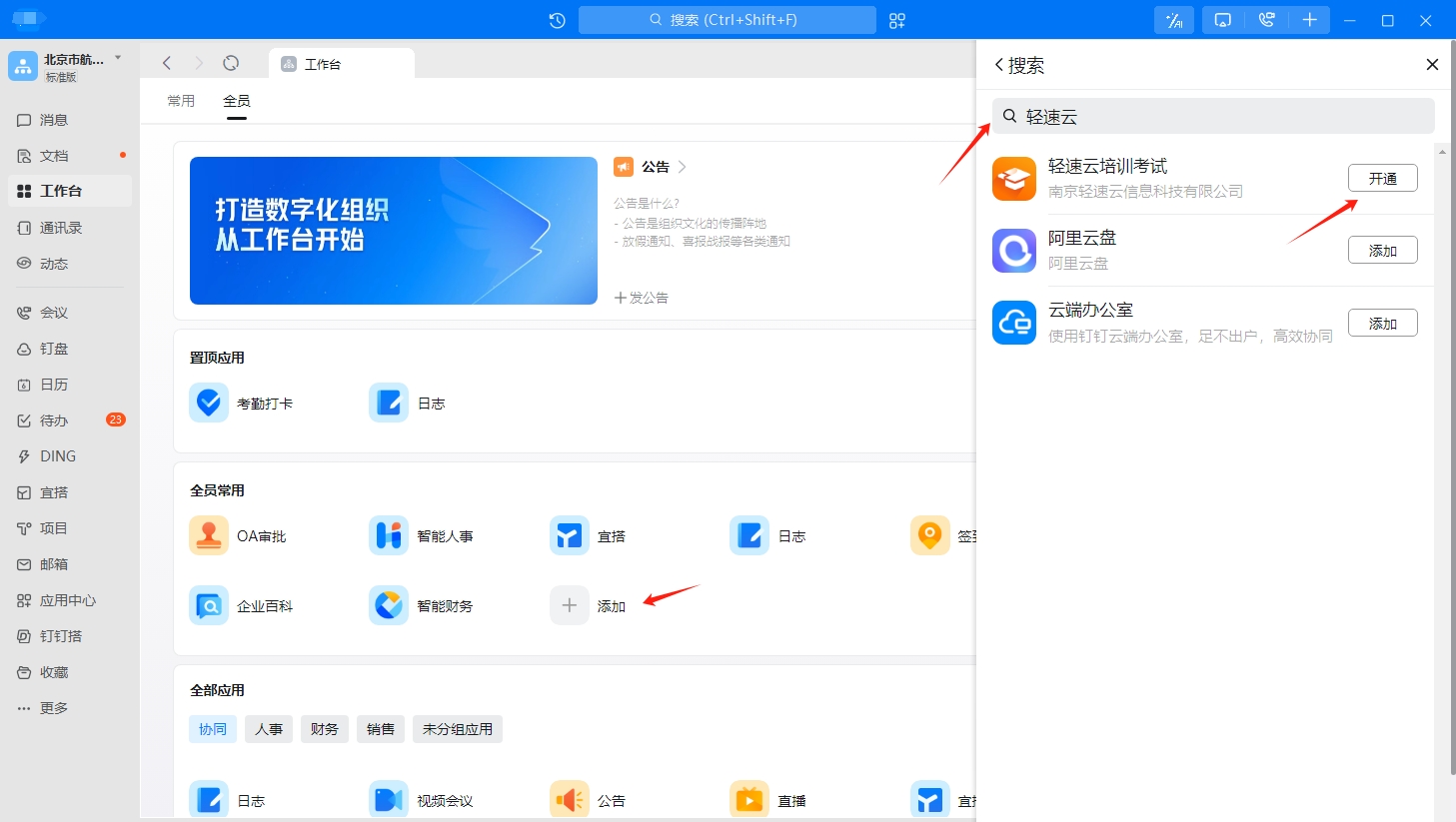Click the refresh icon beside navigation arrows
This screenshot has width=1456, height=822.
pyautogui.click(x=231, y=63)
